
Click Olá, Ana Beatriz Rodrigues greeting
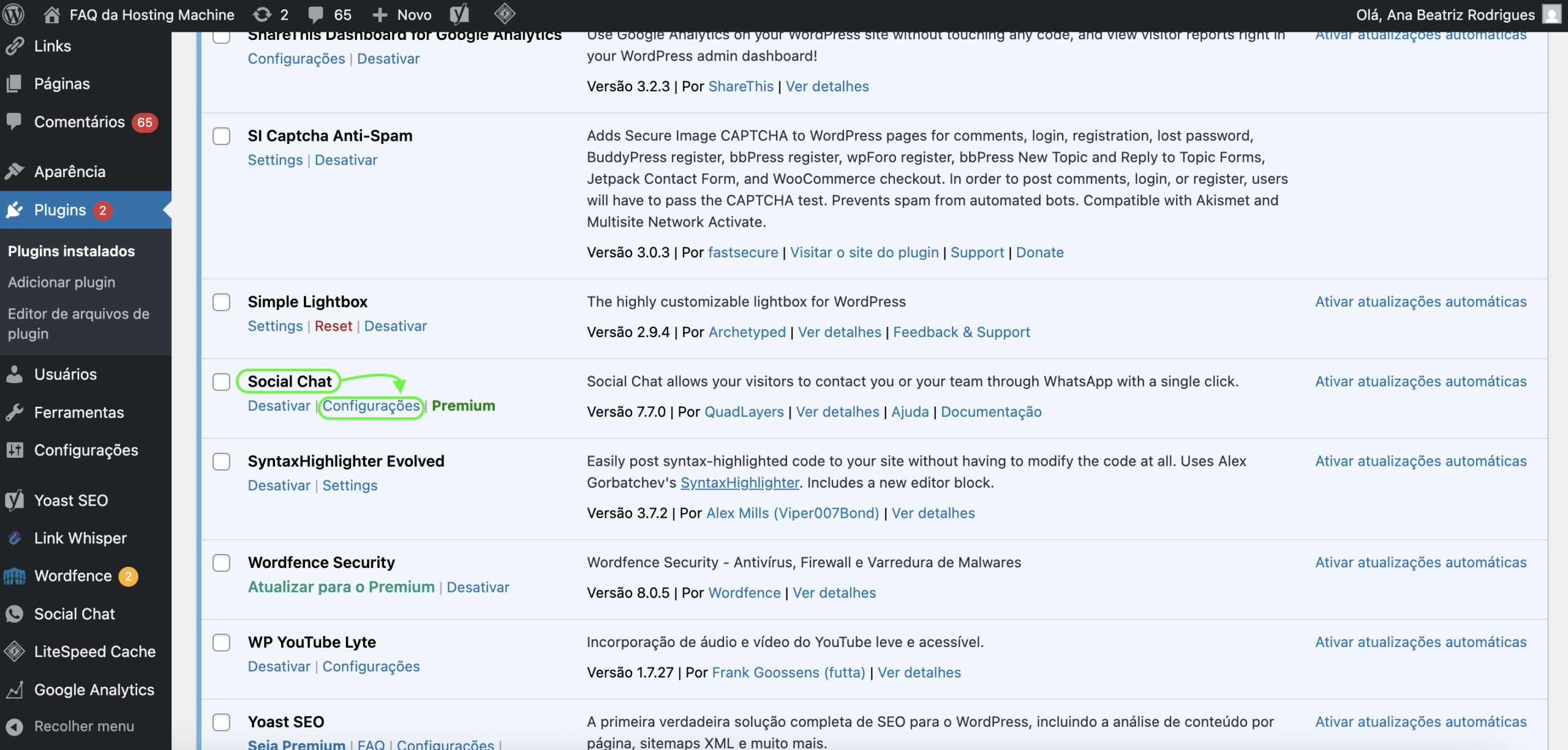1445,15
